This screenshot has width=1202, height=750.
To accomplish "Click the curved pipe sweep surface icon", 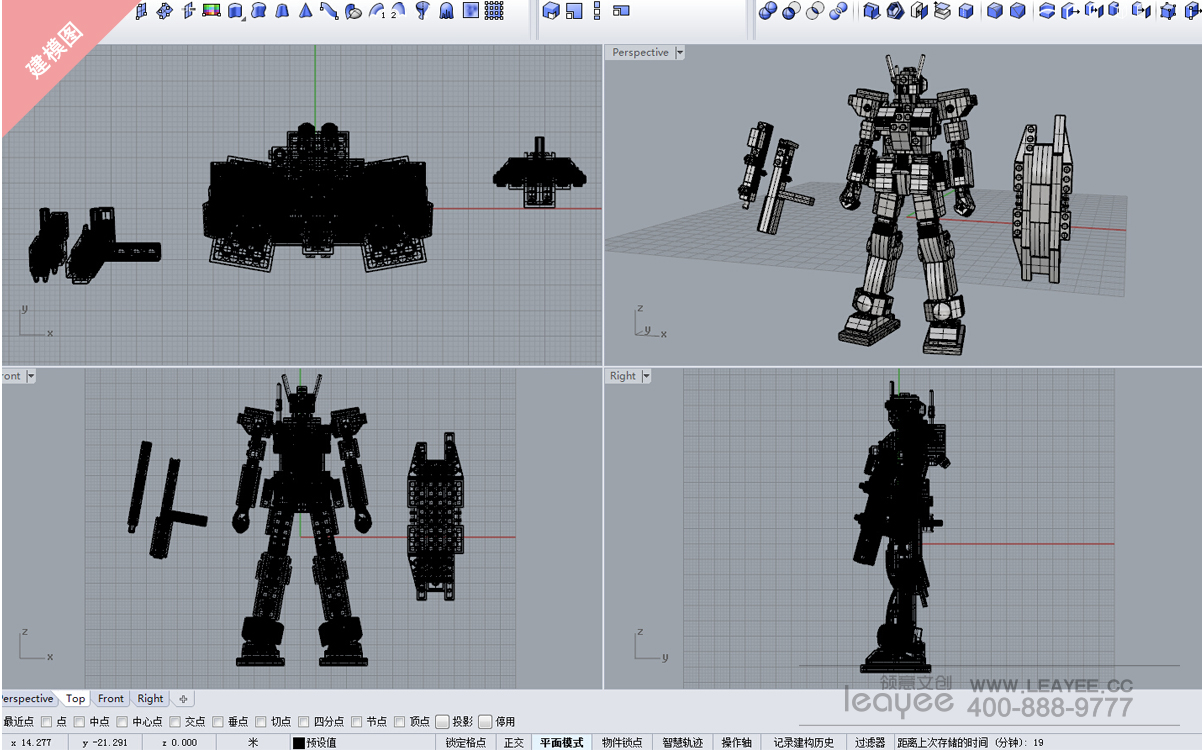I will (x=329, y=11).
